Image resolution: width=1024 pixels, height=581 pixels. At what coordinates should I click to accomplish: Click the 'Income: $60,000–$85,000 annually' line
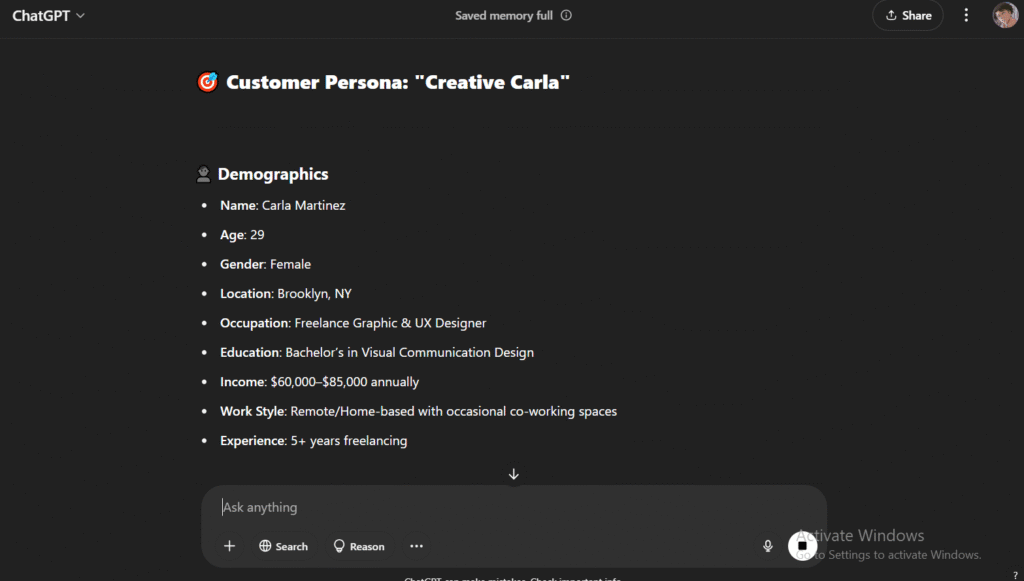click(x=319, y=382)
